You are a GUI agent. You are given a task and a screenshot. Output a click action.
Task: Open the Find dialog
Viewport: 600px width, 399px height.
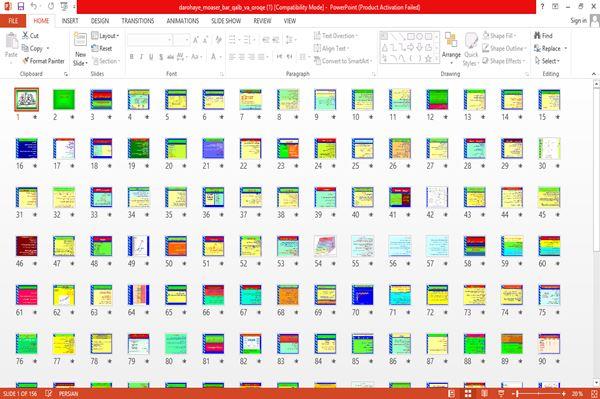(543, 36)
